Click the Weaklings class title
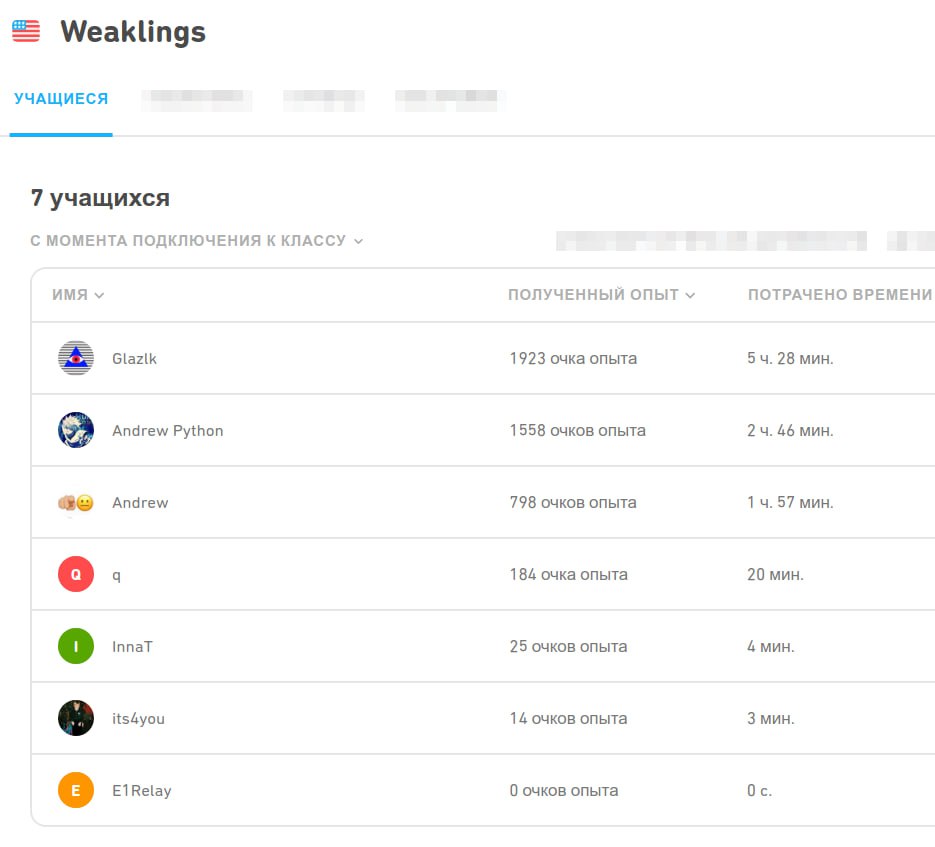This screenshot has width=935, height=847. (x=133, y=32)
